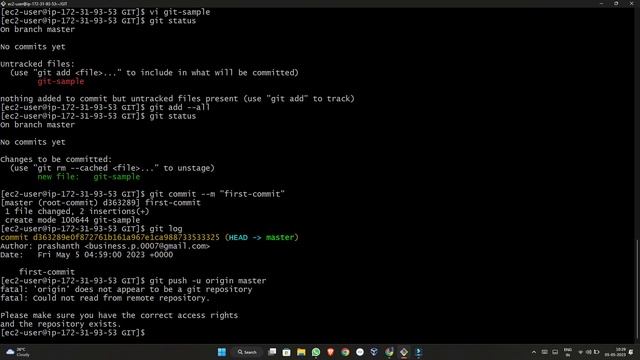Close the terminal window
The width and height of the screenshot is (640, 360).
click(631, 3)
